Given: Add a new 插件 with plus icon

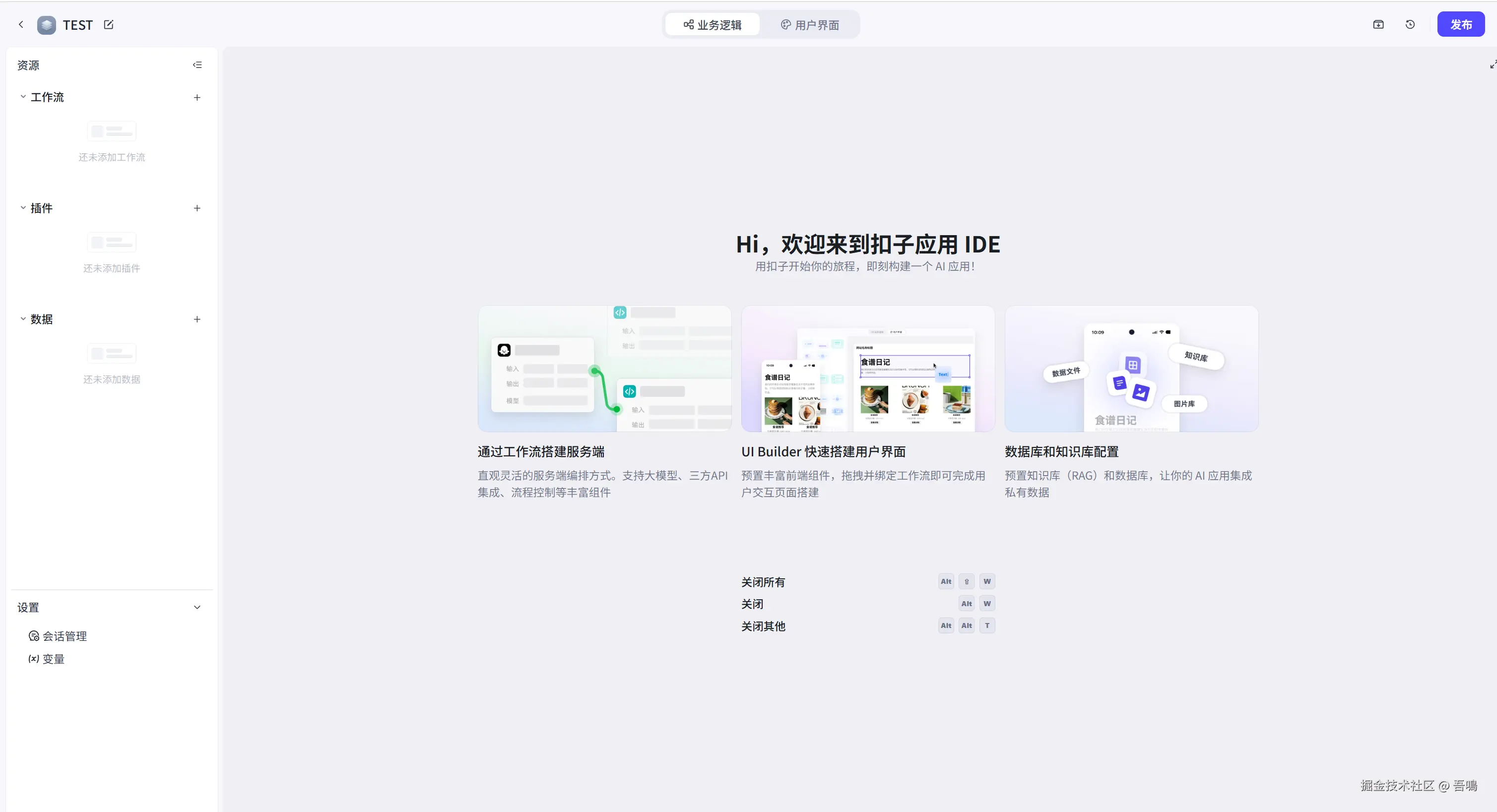Looking at the screenshot, I should click(x=197, y=208).
